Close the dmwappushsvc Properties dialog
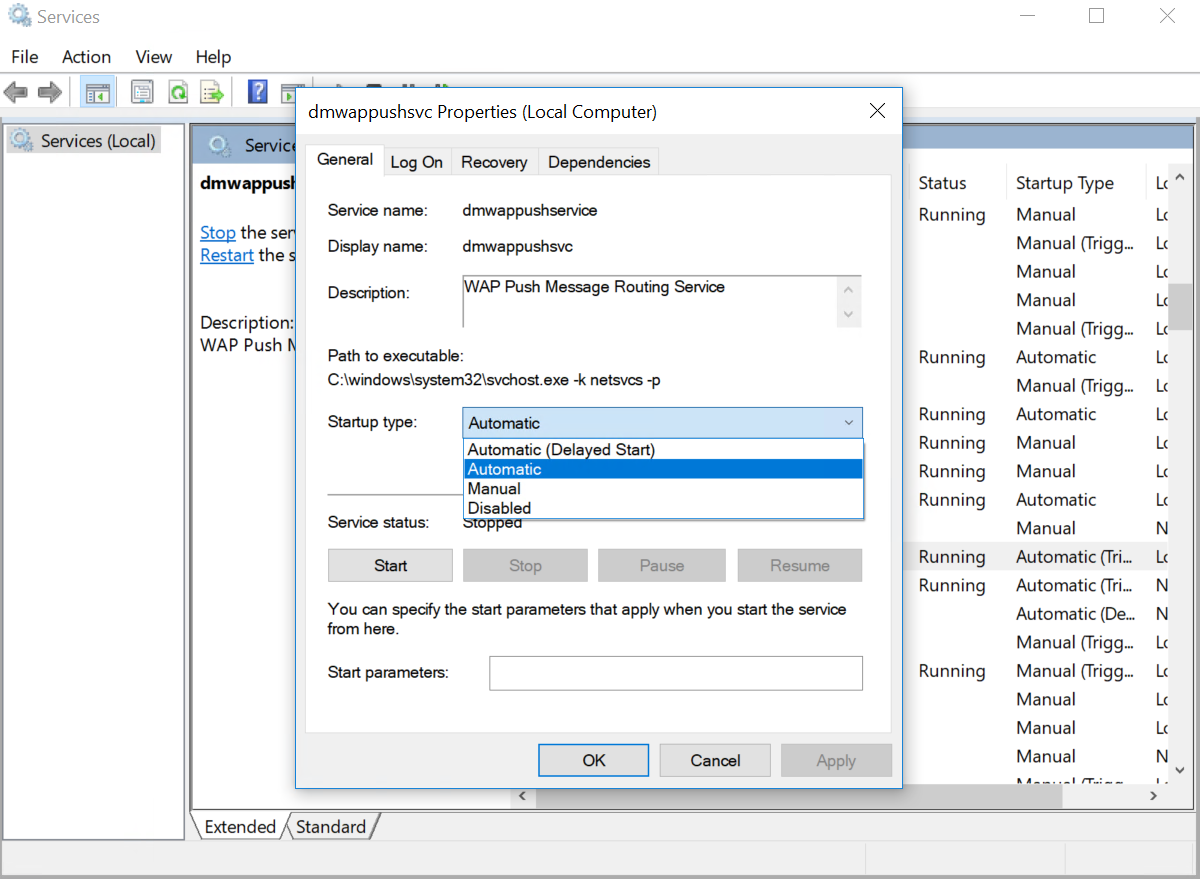Image resolution: width=1200 pixels, height=879 pixels. [877, 111]
